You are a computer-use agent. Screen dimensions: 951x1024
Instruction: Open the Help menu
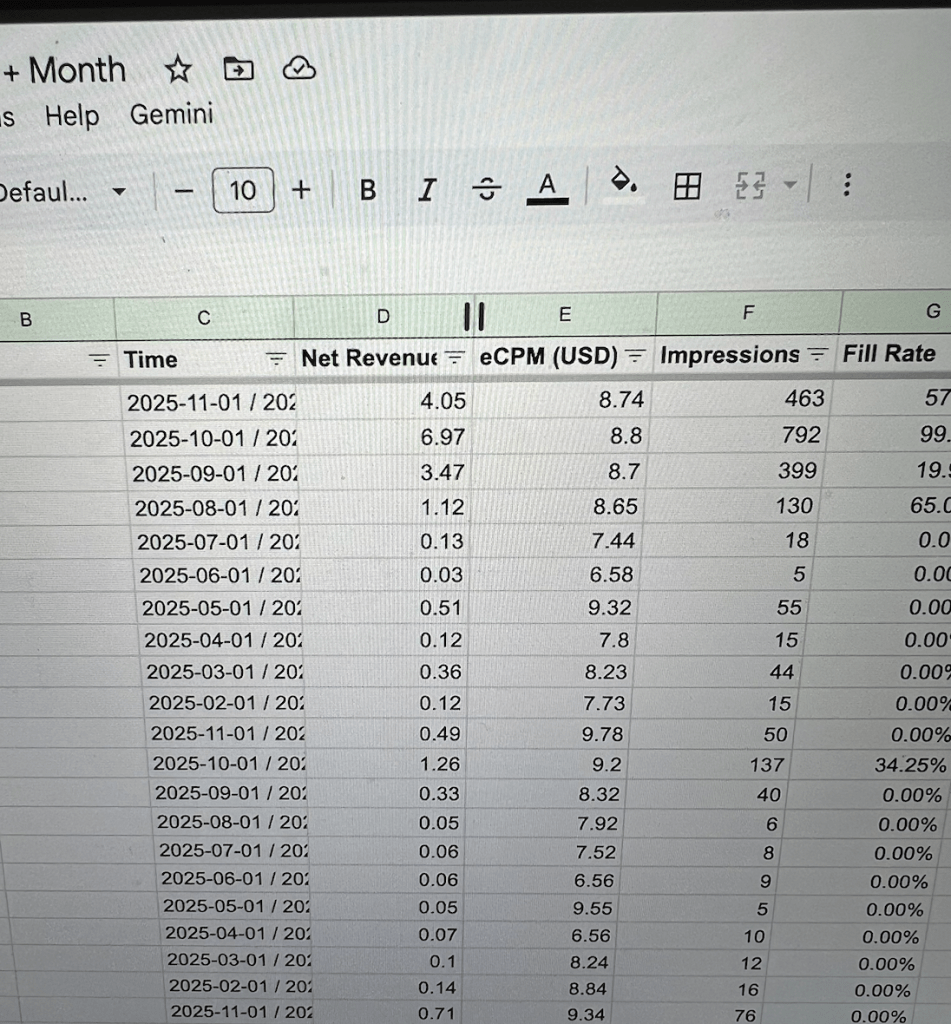pos(72,116)
